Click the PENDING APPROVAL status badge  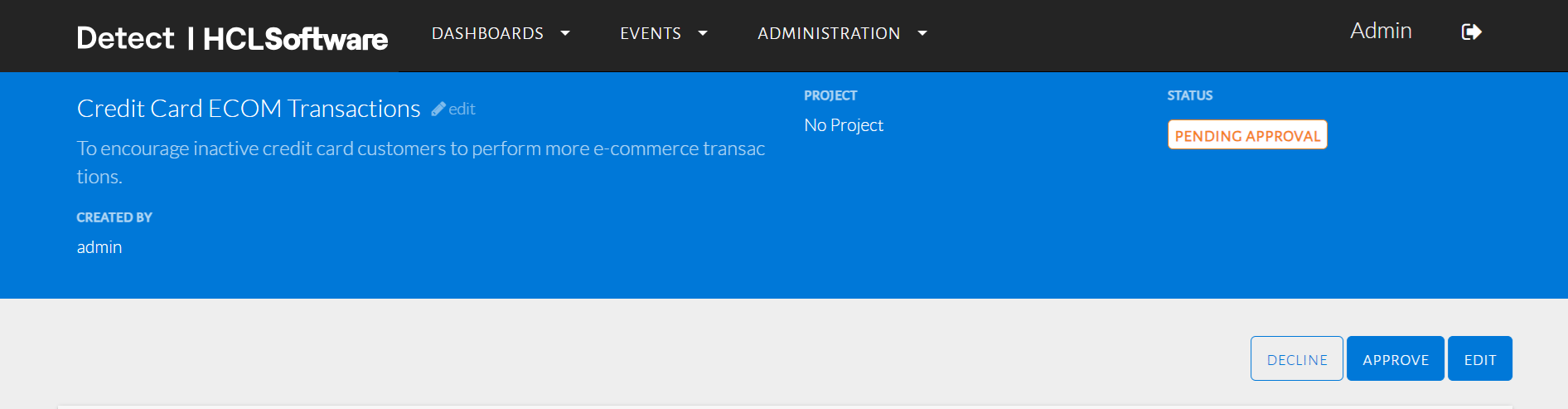(1247, 135)
